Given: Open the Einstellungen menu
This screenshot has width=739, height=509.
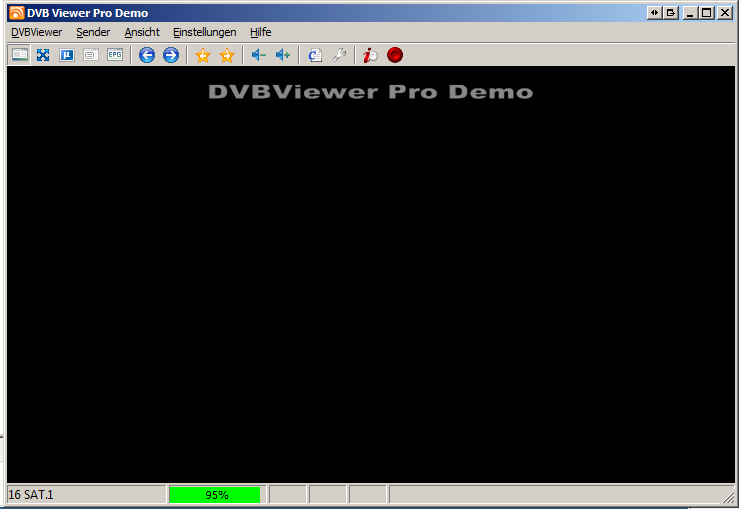Looking at the screenshot, I should click(205, 32).
